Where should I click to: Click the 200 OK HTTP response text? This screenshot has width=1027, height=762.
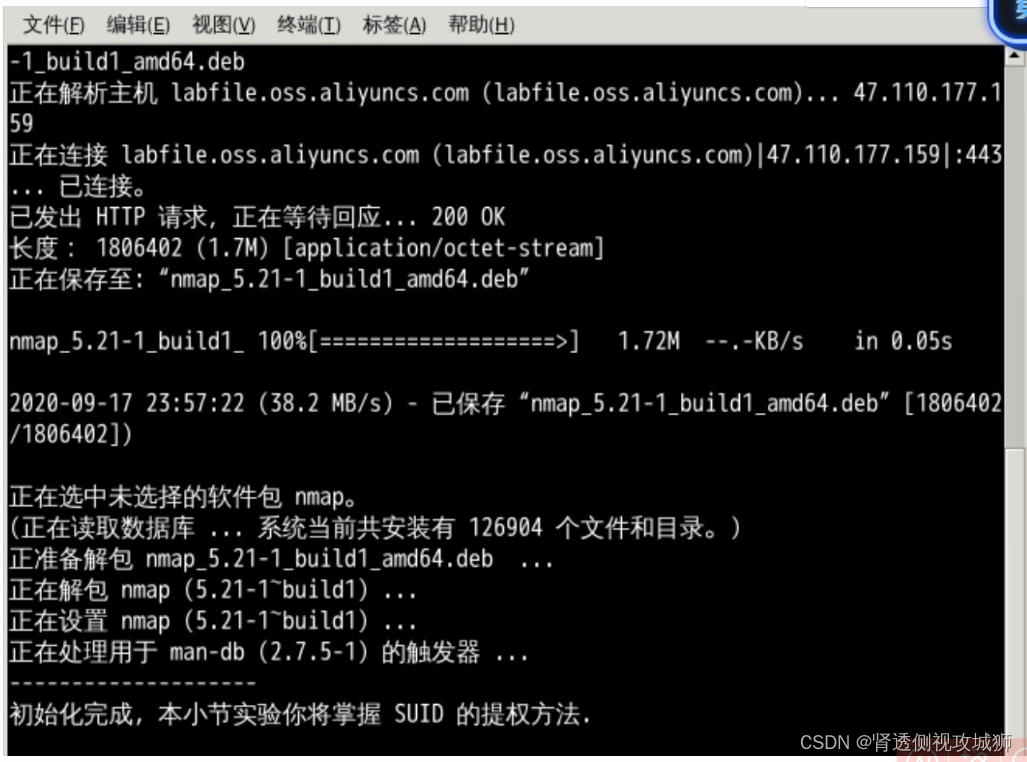468,217
